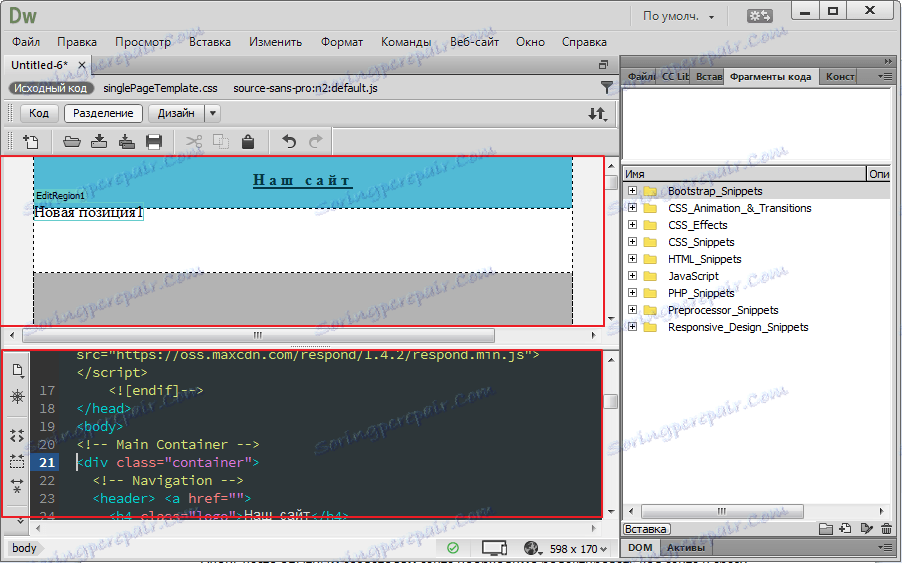This screenshot has height=563, width=902.
Task: Click the file management arrows icon
Action: [598, 114]
